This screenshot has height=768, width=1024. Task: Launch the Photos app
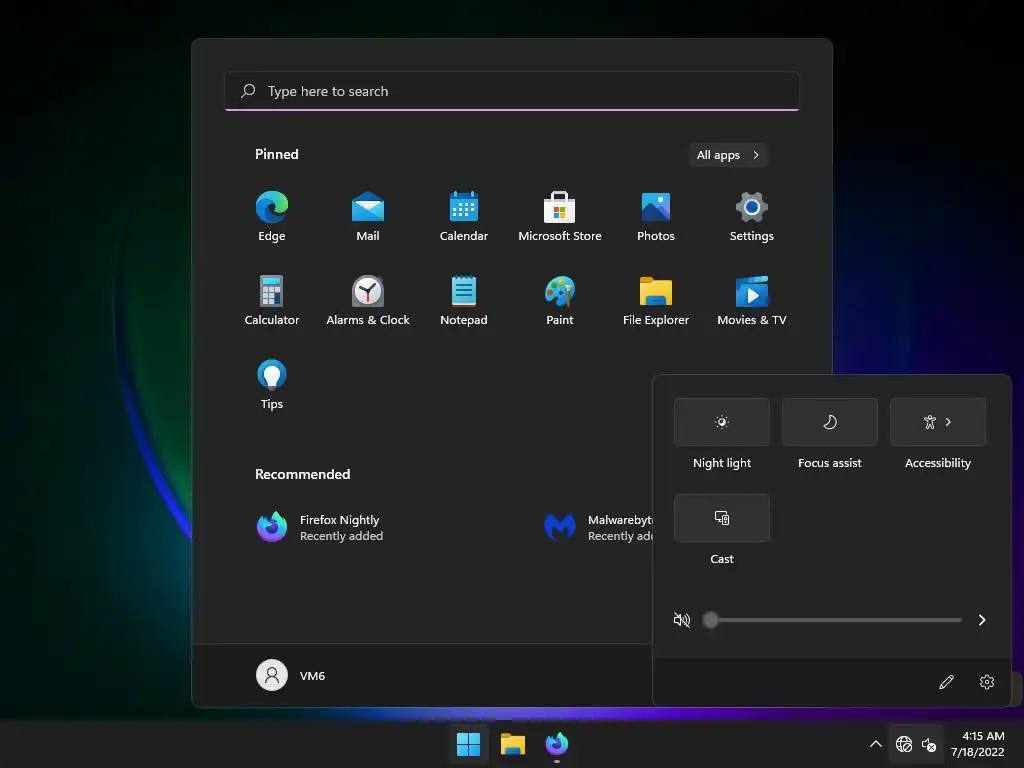coord(656,216)
